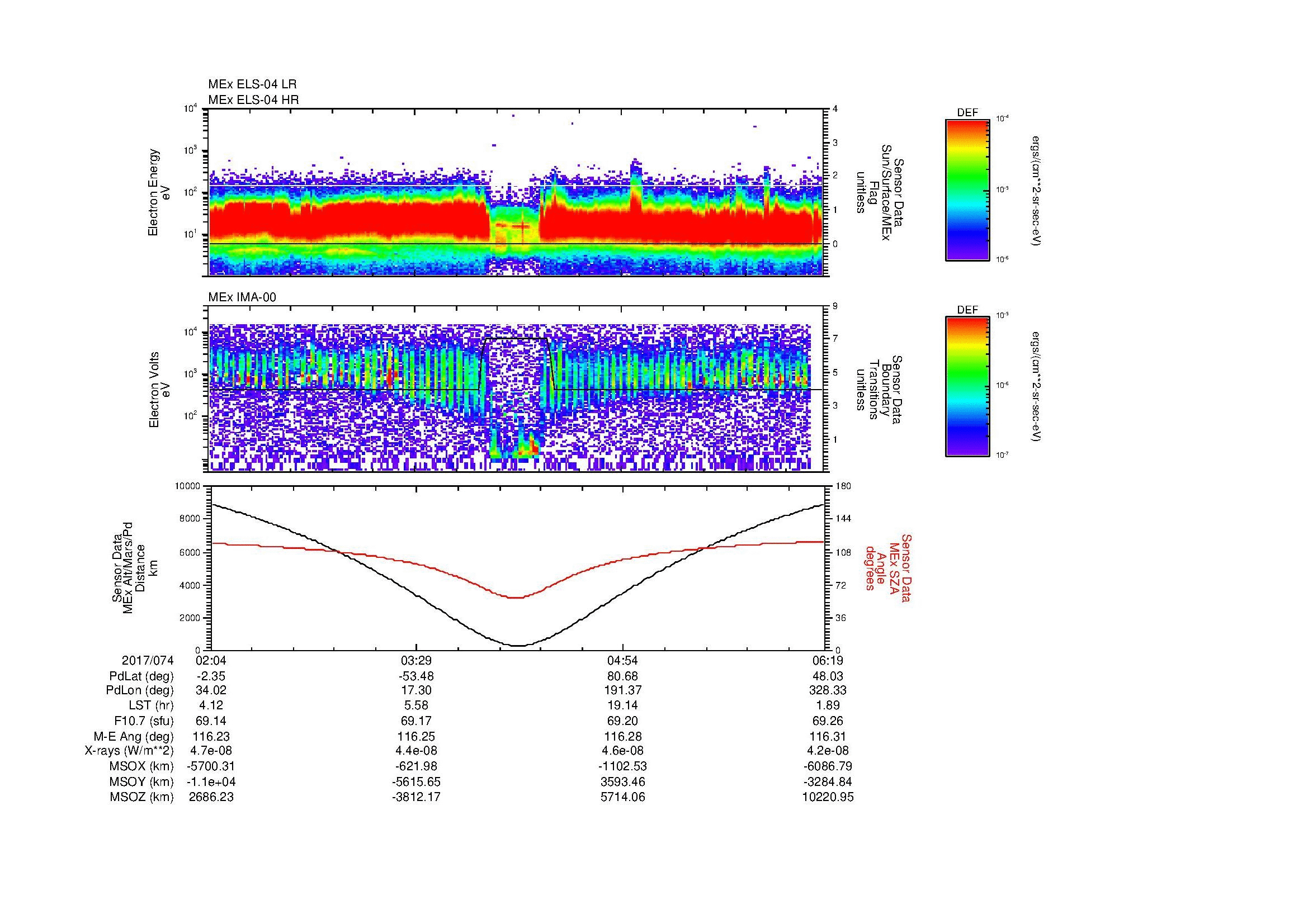The height and width of the screenshot is (924, 1308).
Task: Click the MSOX value -5700.31
Action: tap(211, 766)
